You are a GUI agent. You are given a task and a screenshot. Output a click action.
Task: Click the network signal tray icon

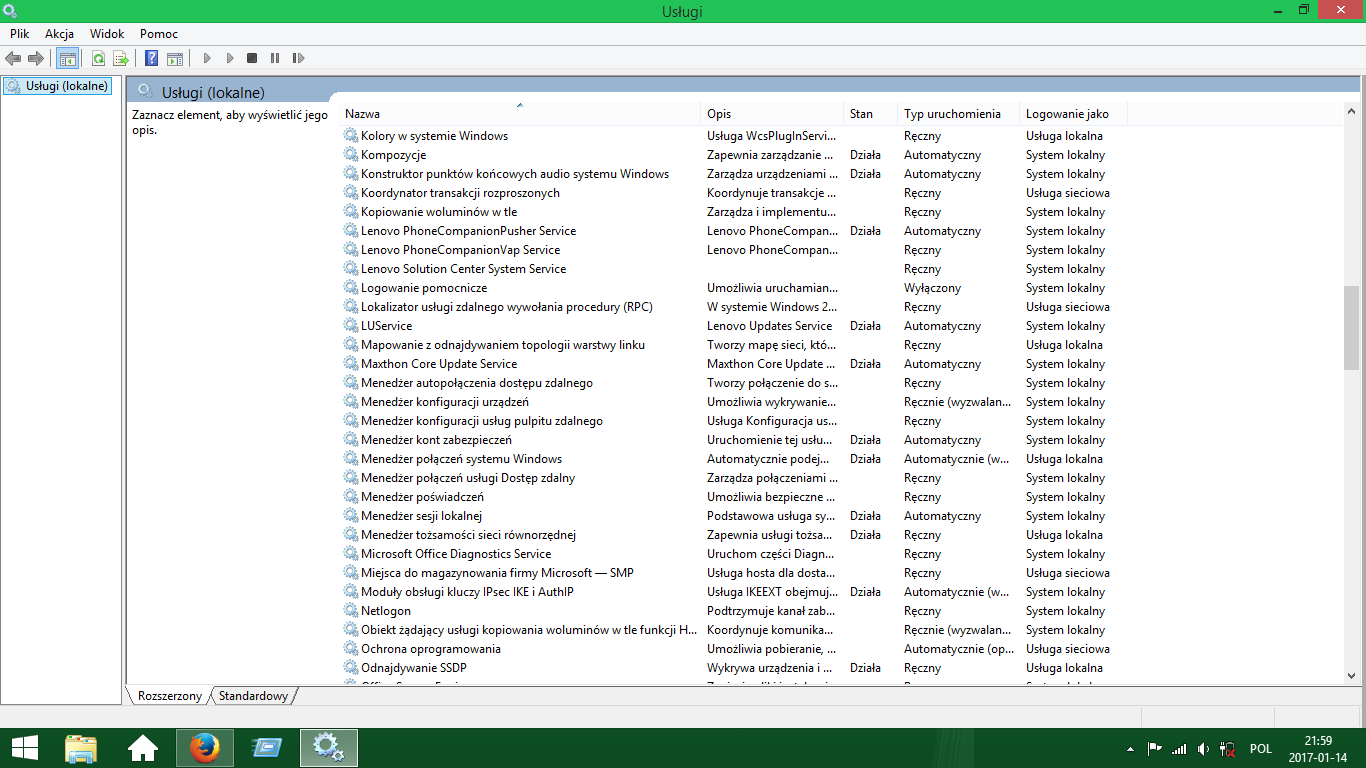pyautogui.click(x=1179, y=749)
